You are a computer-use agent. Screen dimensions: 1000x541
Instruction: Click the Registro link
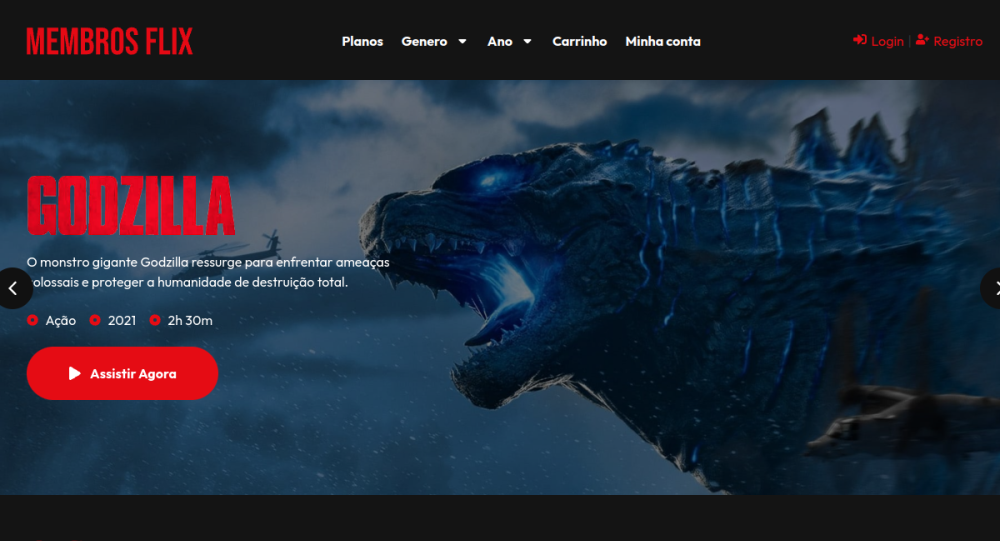(958, 41)
